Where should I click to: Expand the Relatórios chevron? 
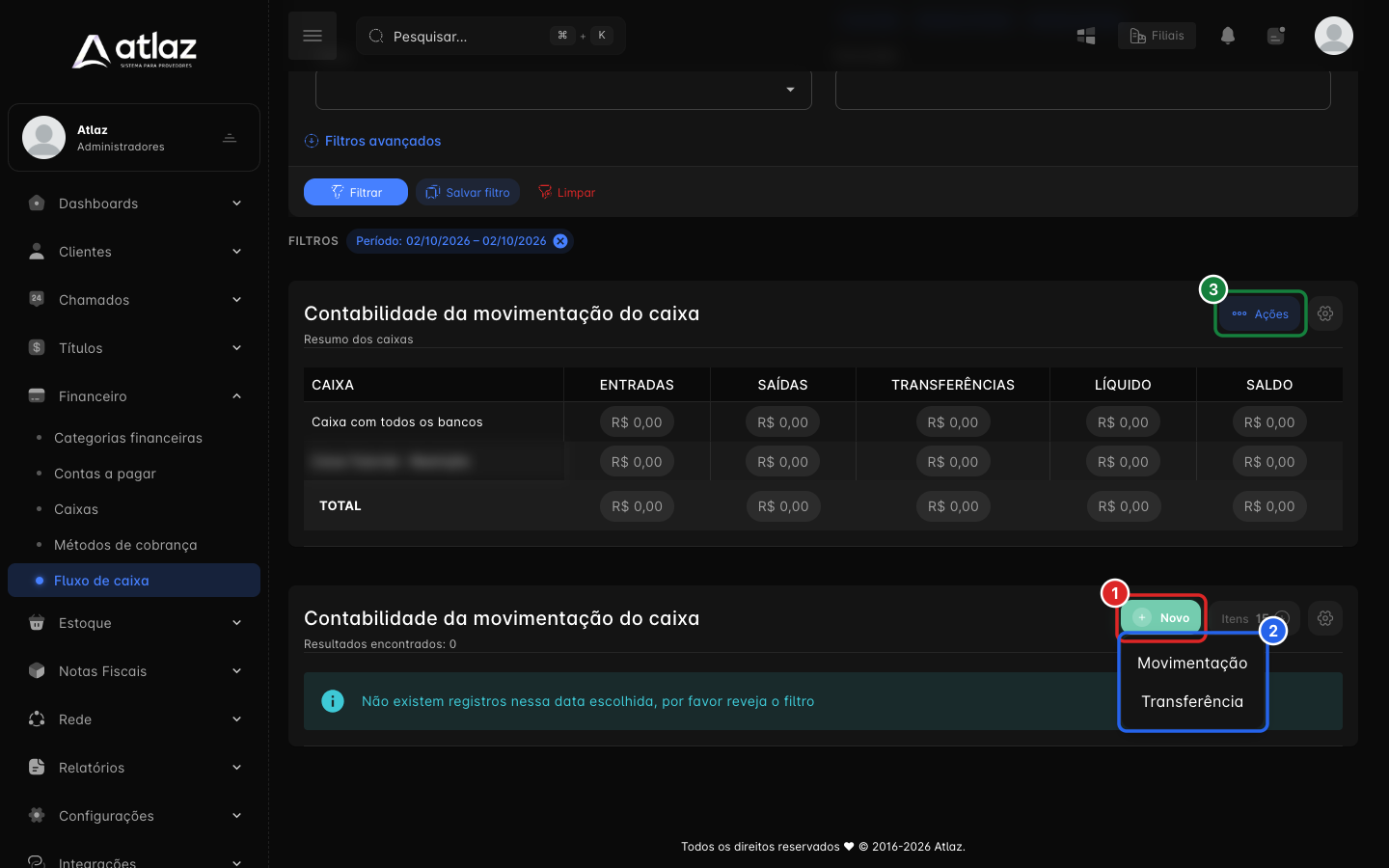coord(236,768)
